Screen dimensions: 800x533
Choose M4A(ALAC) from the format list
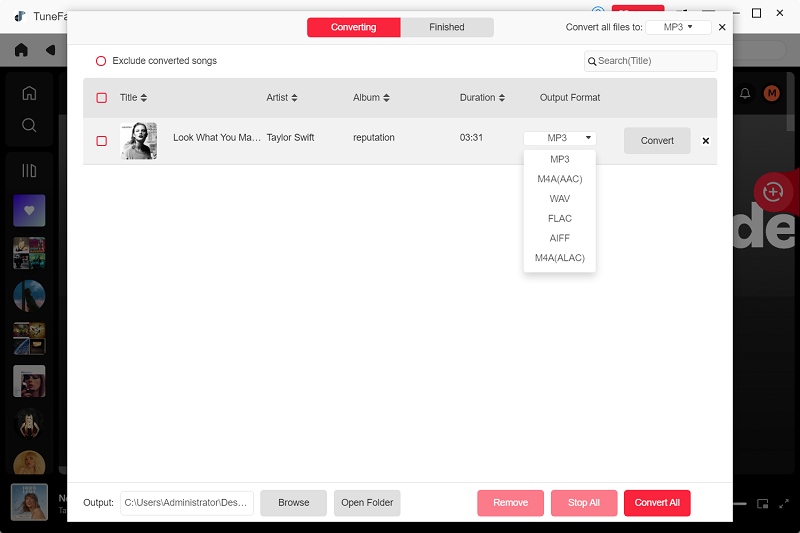pyautogui.click(x=560, y=258)
